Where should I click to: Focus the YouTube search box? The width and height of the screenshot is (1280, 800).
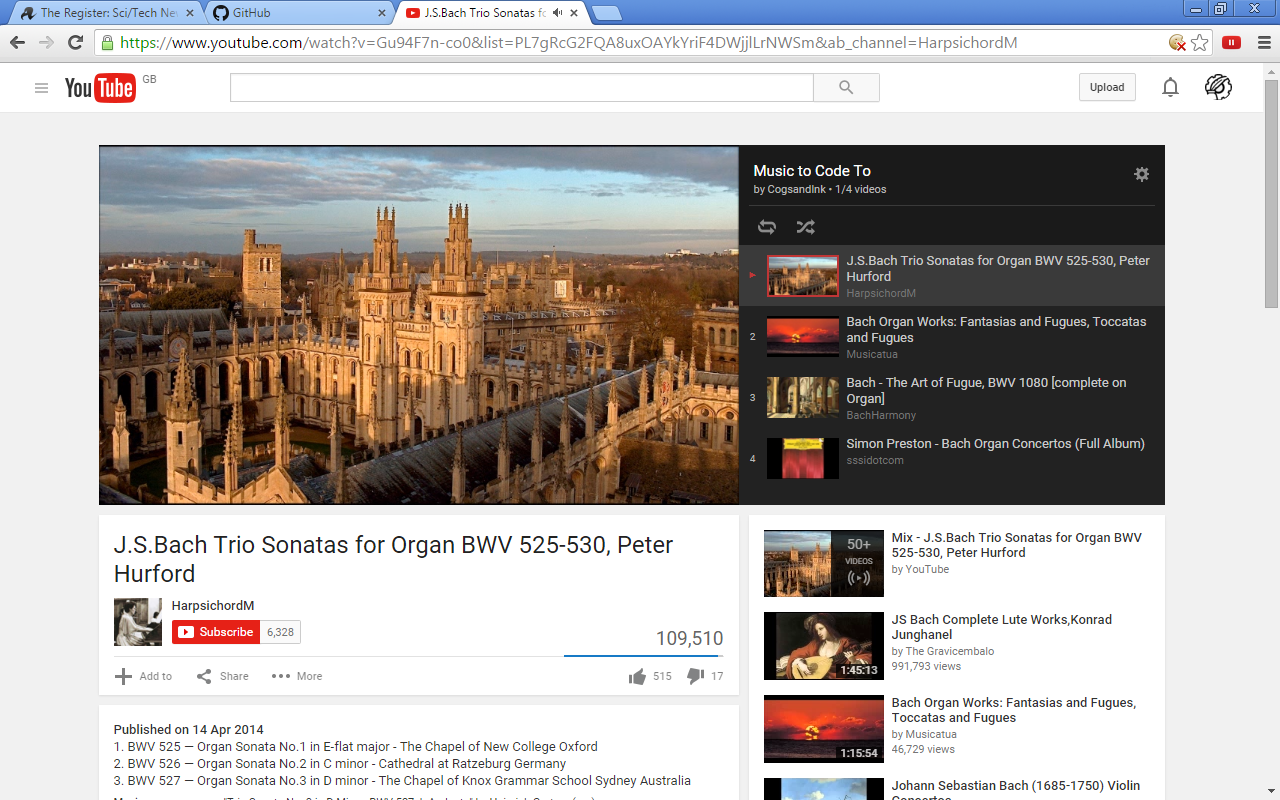click(522, 88)
